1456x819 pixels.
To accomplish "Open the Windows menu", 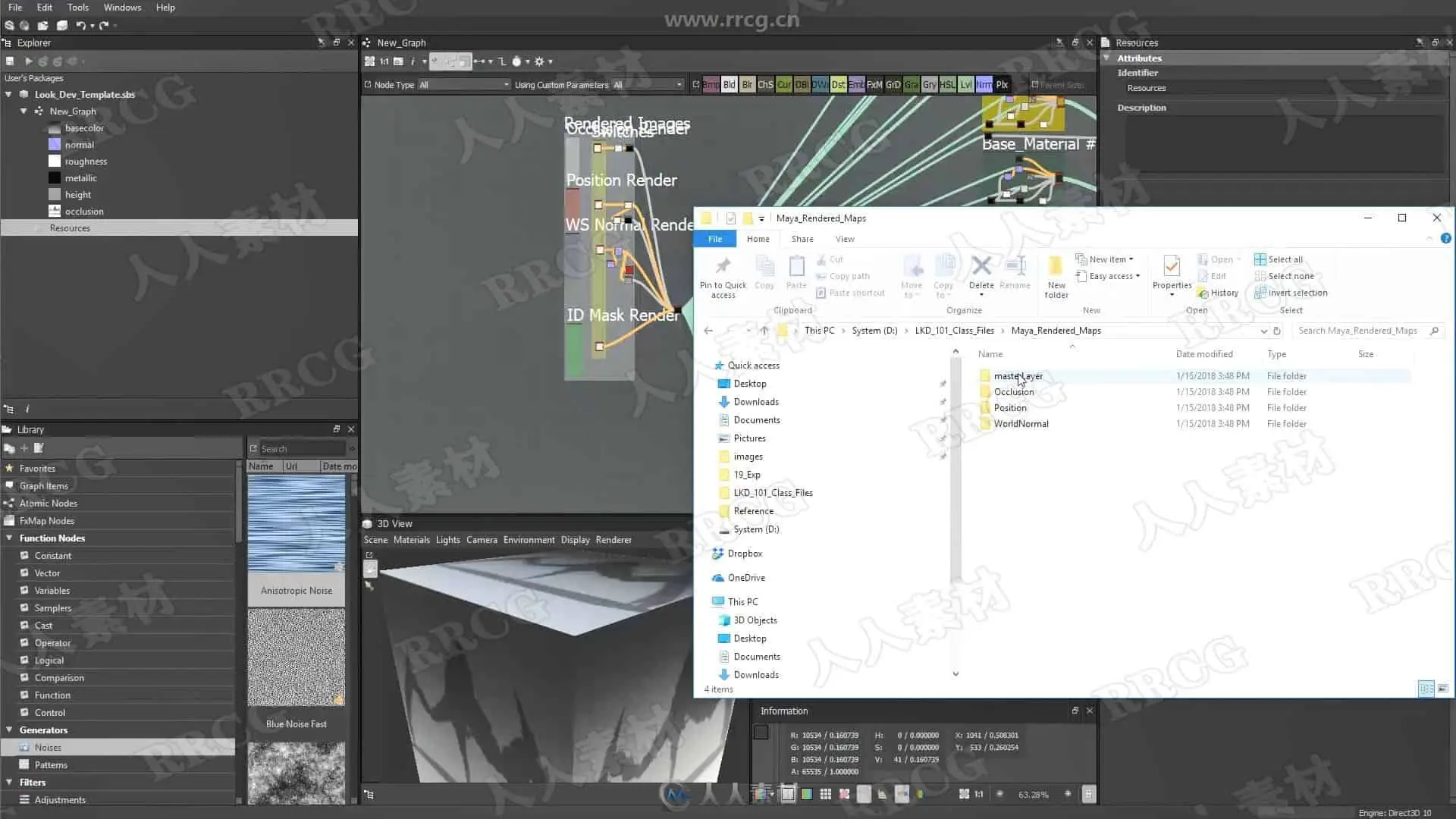I will click(122, 8).
